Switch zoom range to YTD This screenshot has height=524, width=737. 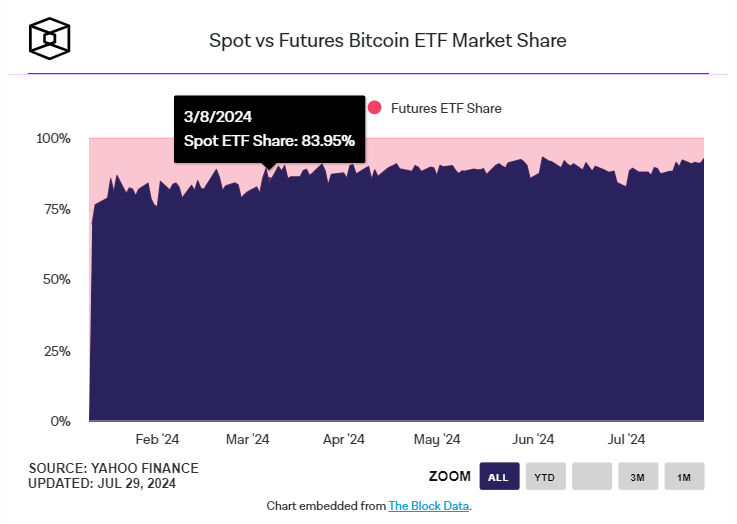tap(544, 477)
